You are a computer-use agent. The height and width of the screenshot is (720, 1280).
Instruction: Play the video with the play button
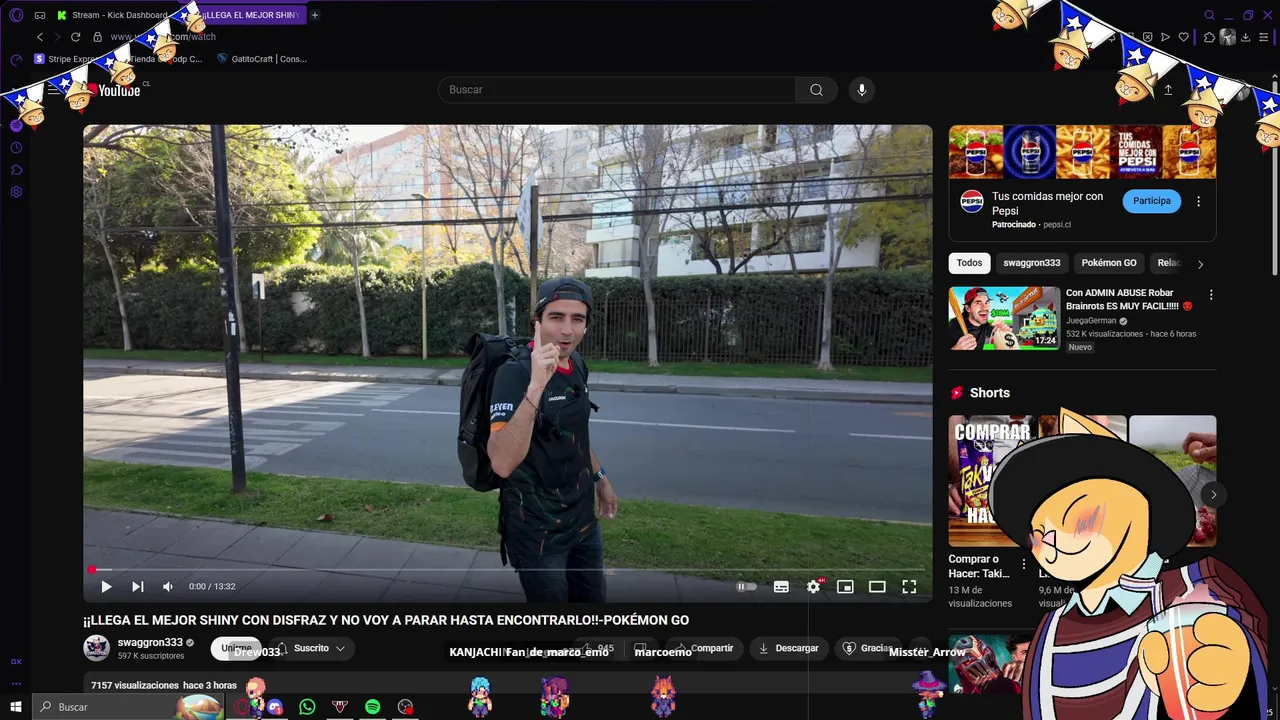click(106, 587)
